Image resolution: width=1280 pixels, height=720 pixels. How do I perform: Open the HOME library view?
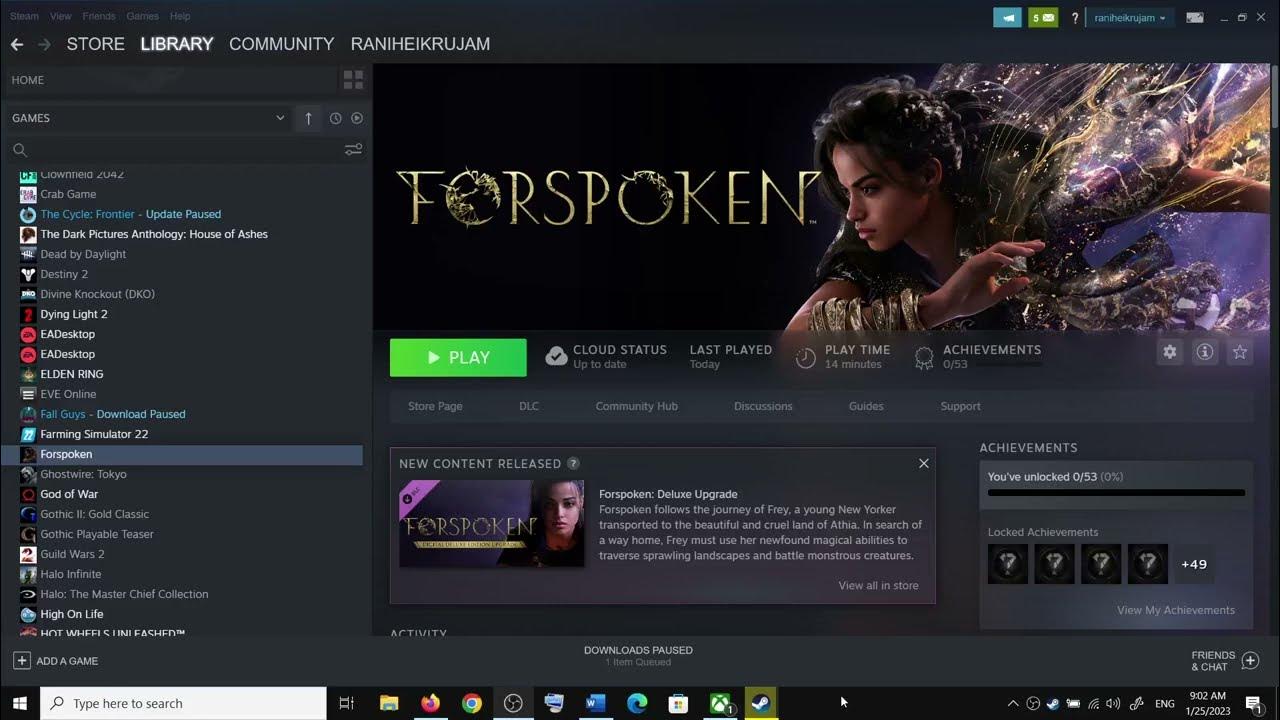170,80
